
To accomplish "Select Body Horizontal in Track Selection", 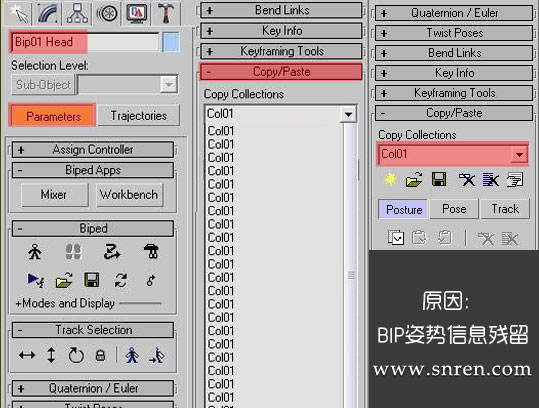I will (27, 355).
